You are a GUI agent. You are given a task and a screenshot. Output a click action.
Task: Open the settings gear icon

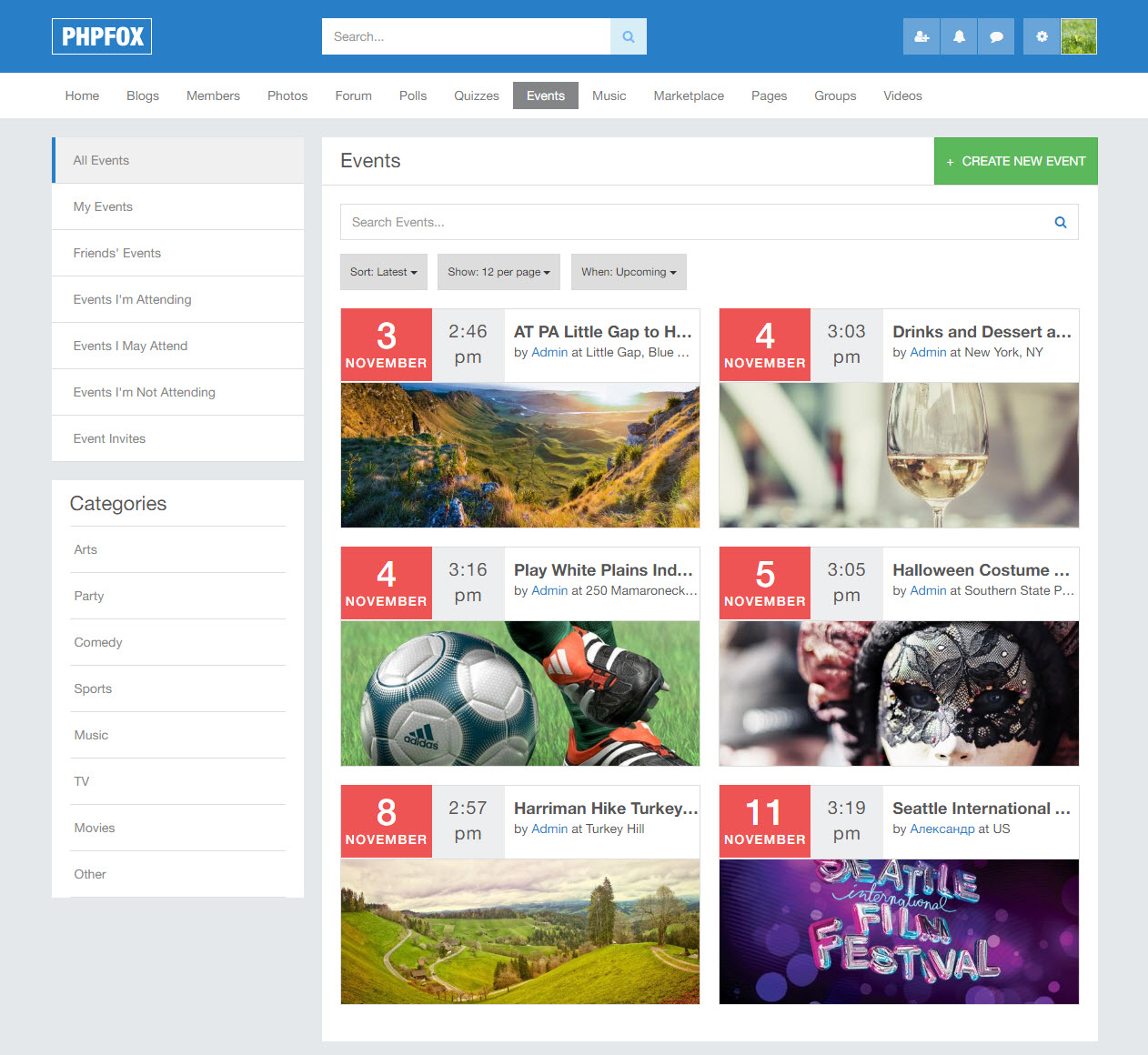1042,36
